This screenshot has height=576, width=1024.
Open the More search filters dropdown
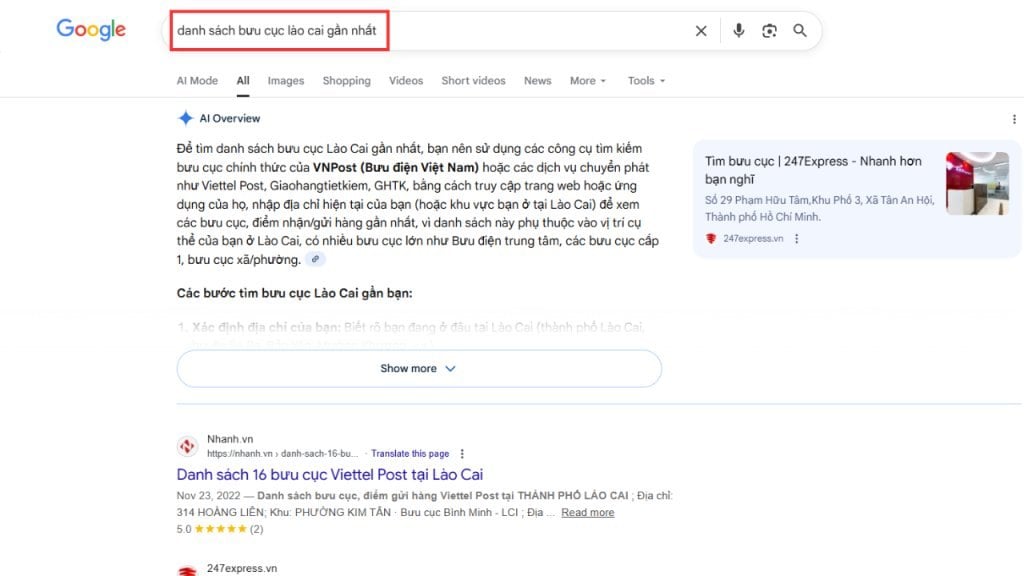[587, 81]
